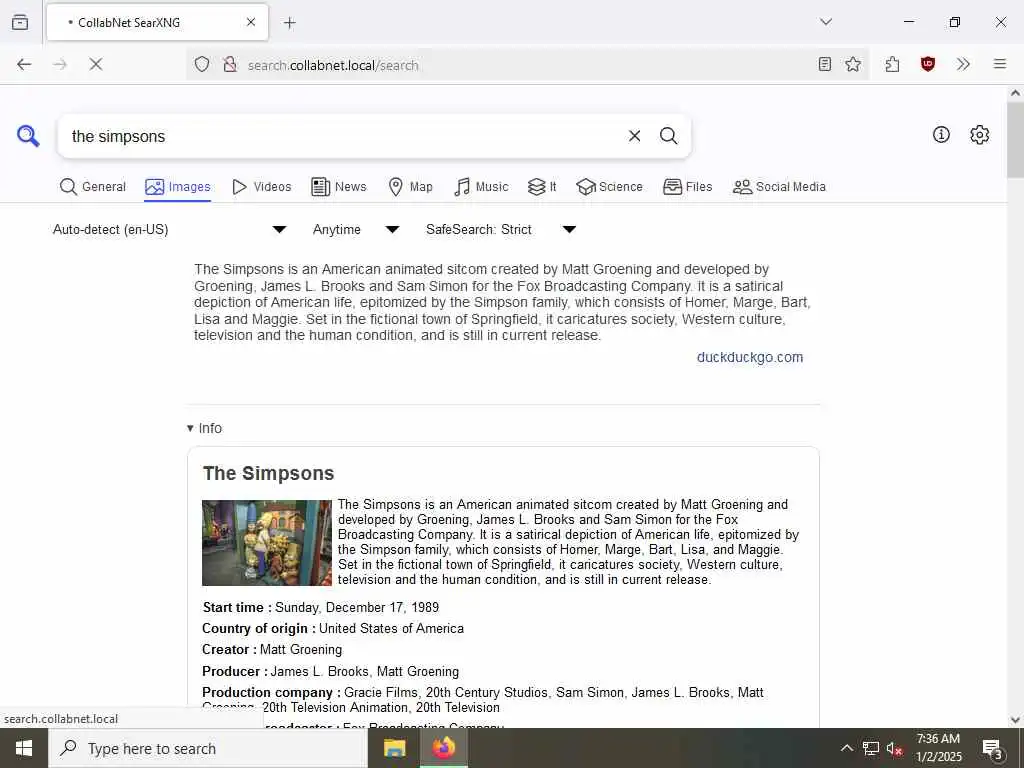This screenshot has height=768, width=1024.
Task: Toggle reader view icon in address bar
Action: click(x=825, y=64)
